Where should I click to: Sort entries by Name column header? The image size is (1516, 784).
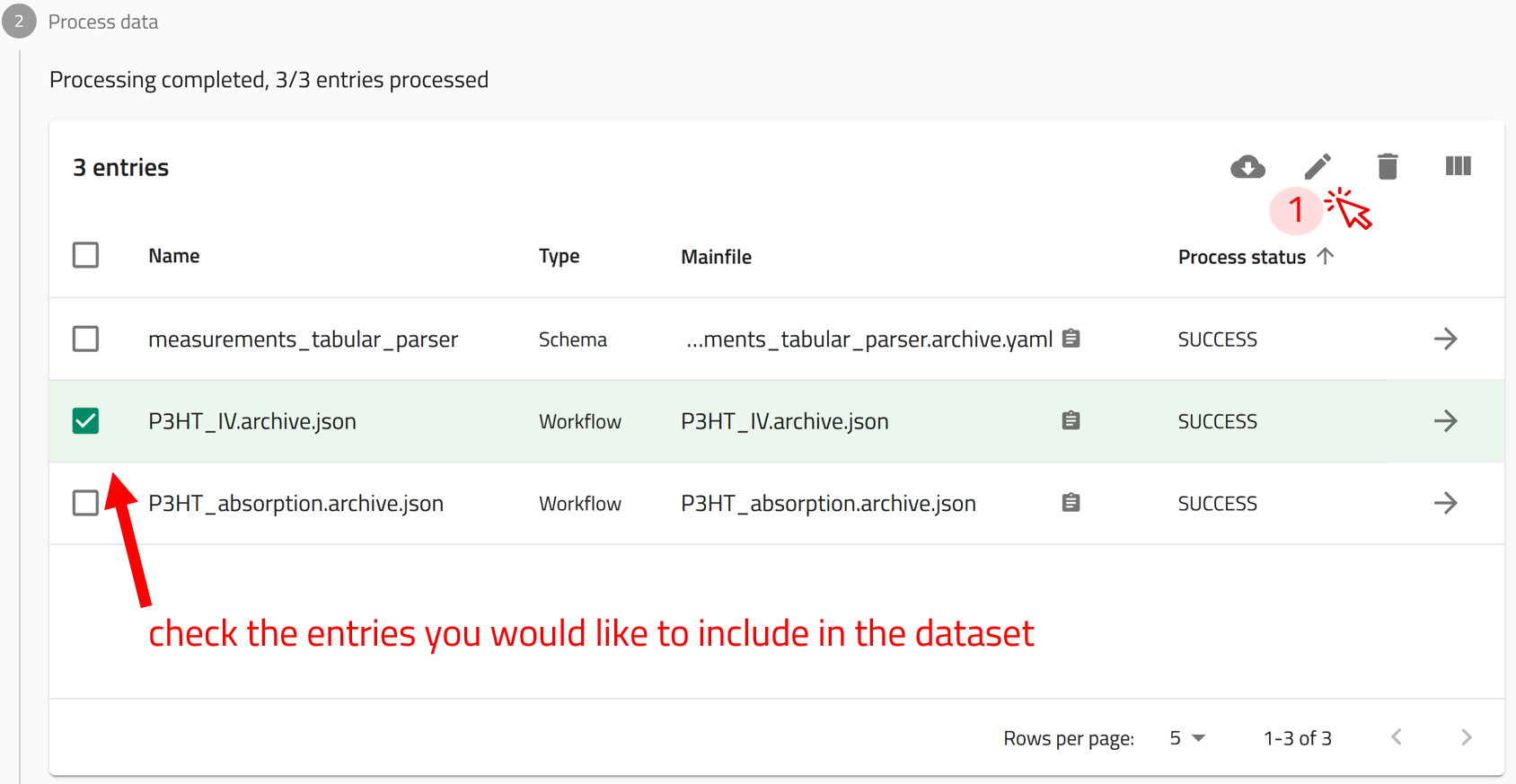(174, 256)
